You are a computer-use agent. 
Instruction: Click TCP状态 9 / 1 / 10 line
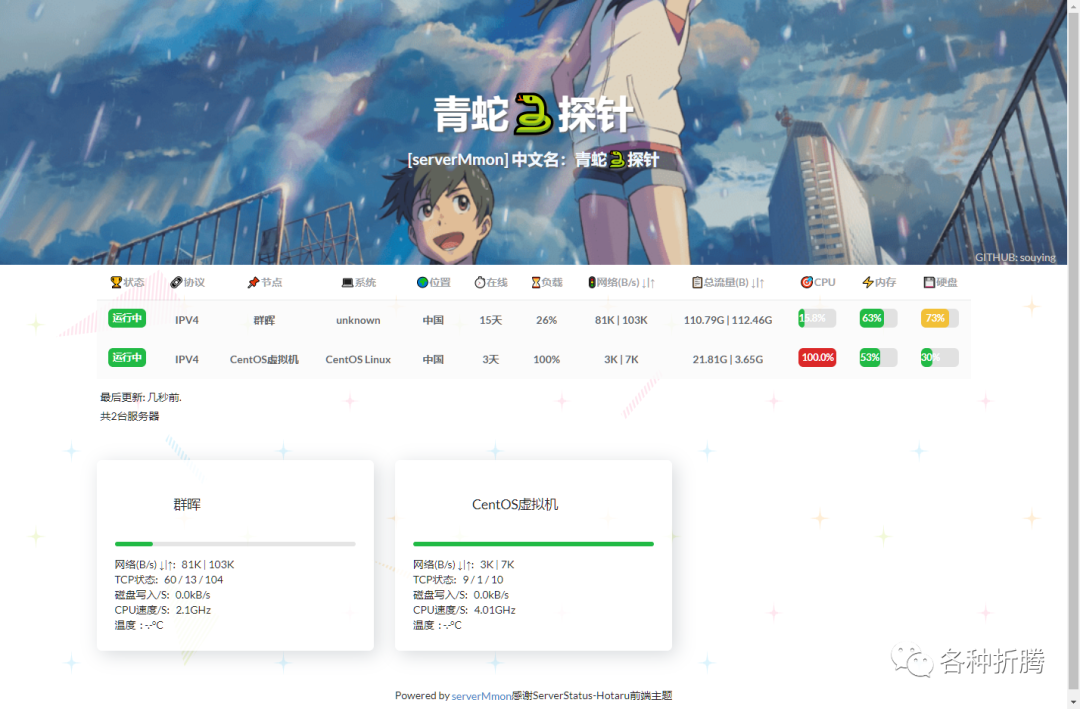[x=458, y=580]
